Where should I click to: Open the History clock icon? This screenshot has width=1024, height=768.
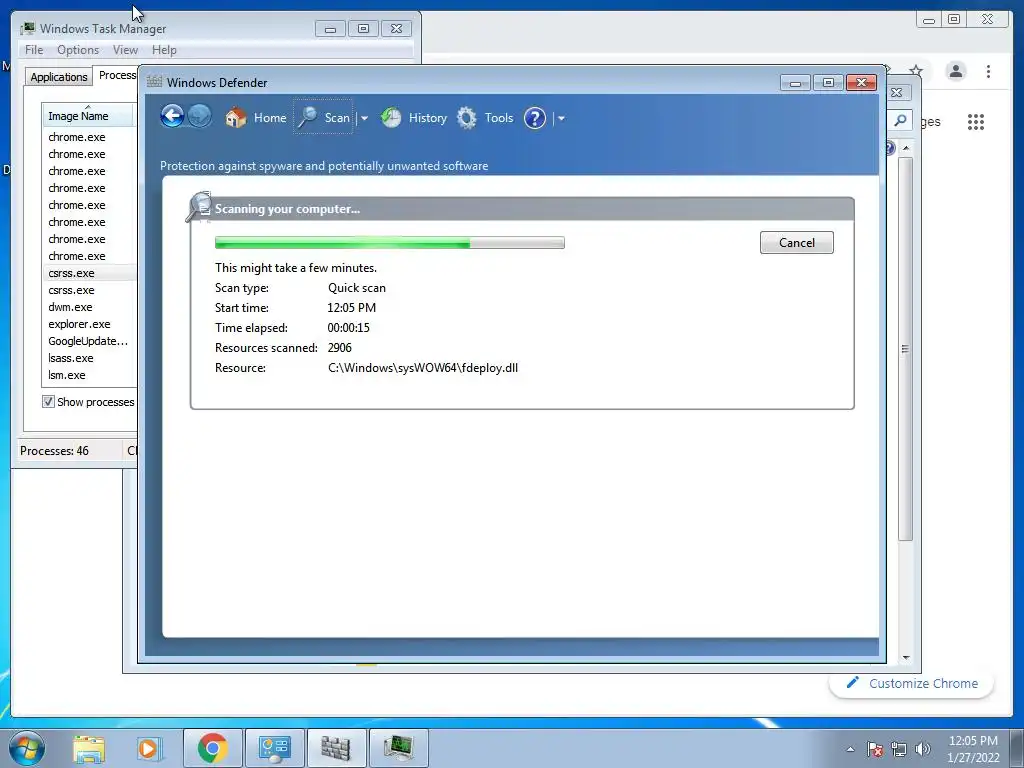(391, 118)
